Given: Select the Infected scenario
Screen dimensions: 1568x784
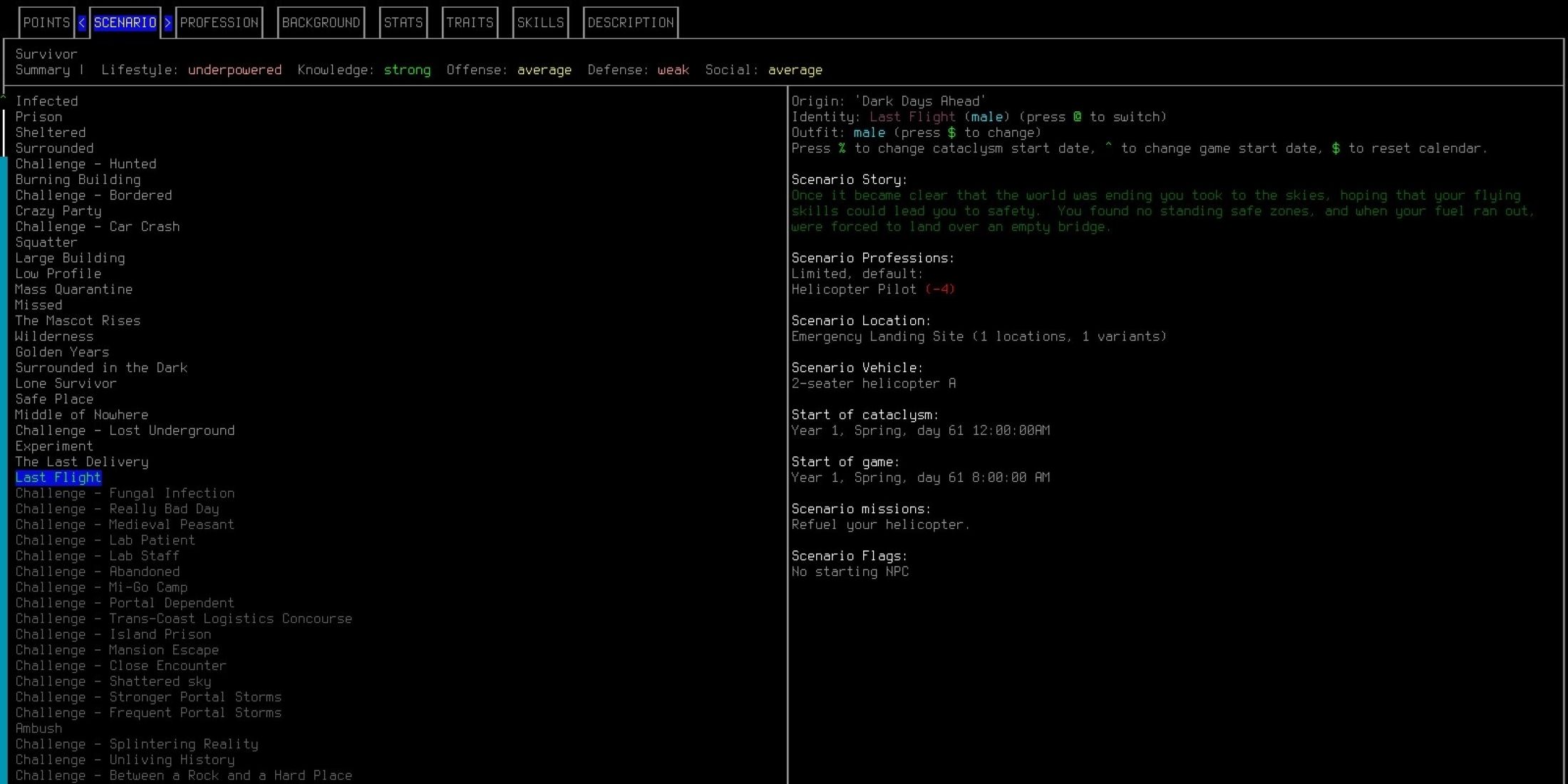Looking at the screenshot, I should click(46, 101).
